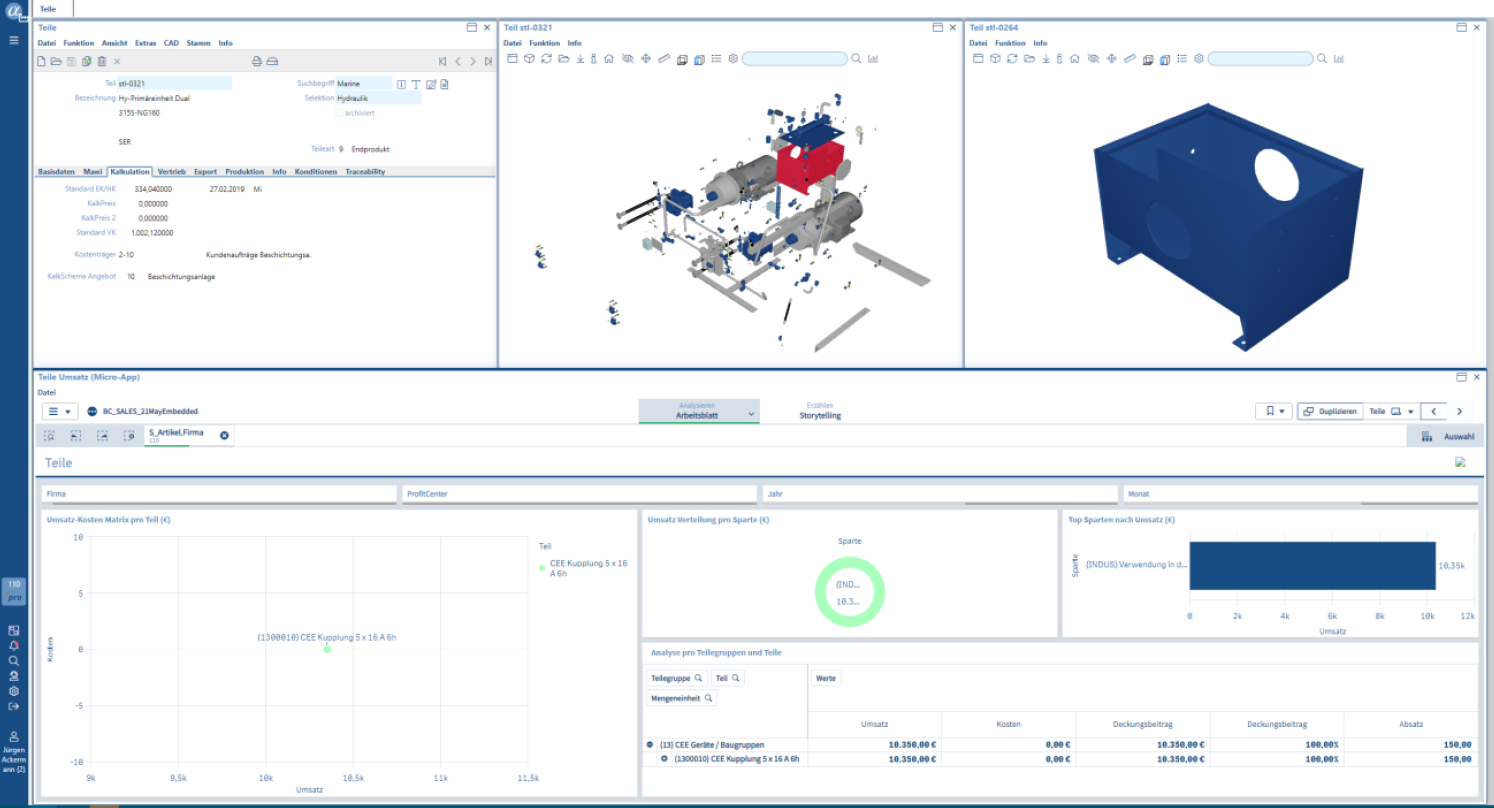Image resolution: width=1494 pixels, height=808 pixels.
Task: Click the Duplizieren button
Action: point(1330,411)
